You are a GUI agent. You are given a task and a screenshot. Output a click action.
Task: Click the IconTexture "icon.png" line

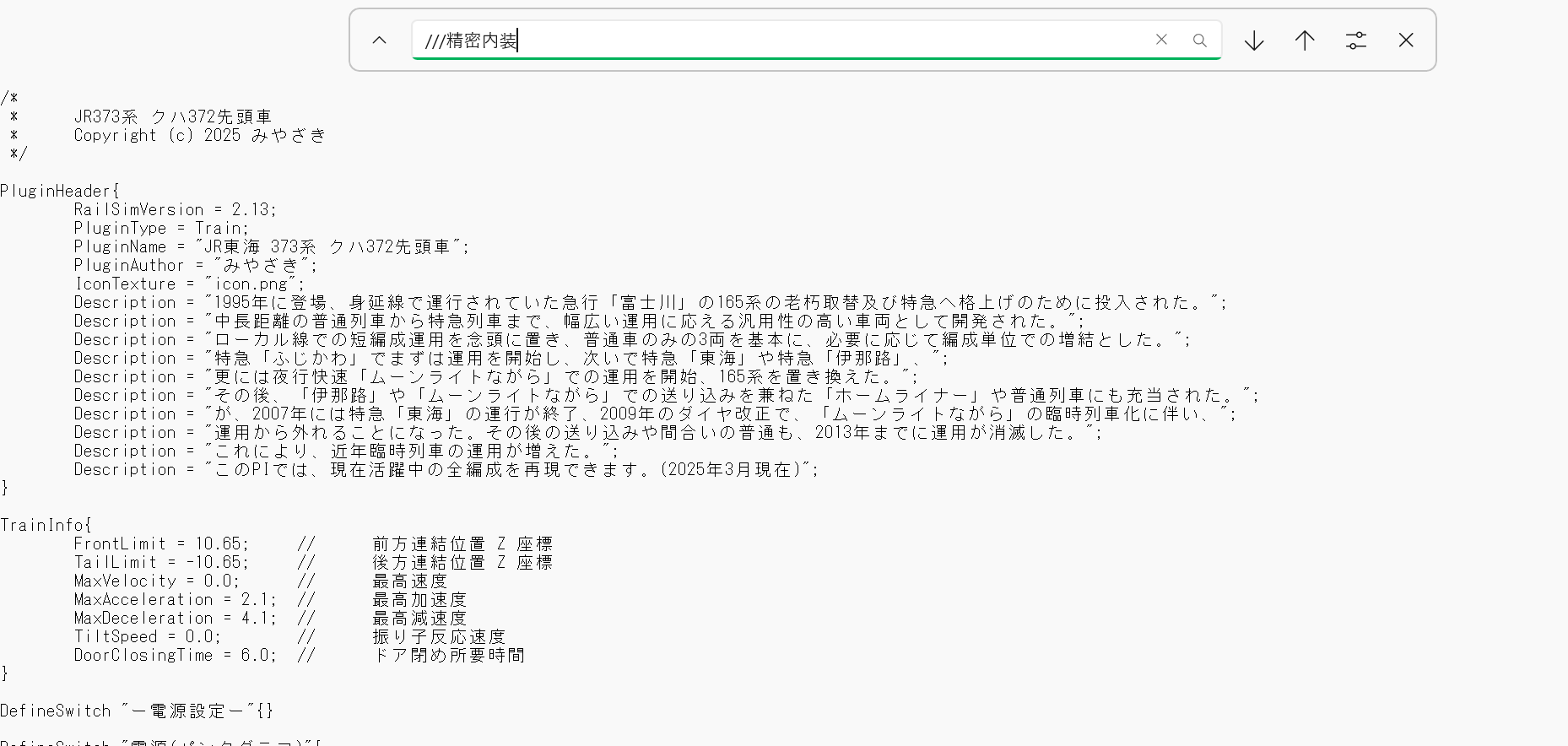[x=189, y=284]
